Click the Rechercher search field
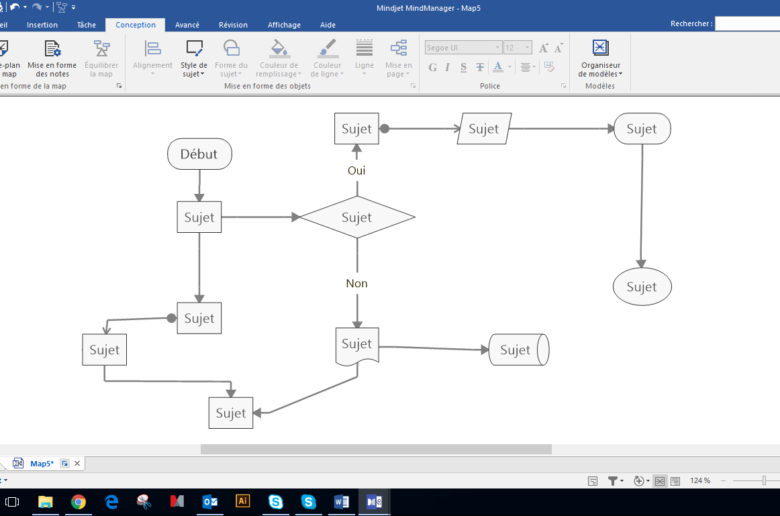 coord(747,23)
